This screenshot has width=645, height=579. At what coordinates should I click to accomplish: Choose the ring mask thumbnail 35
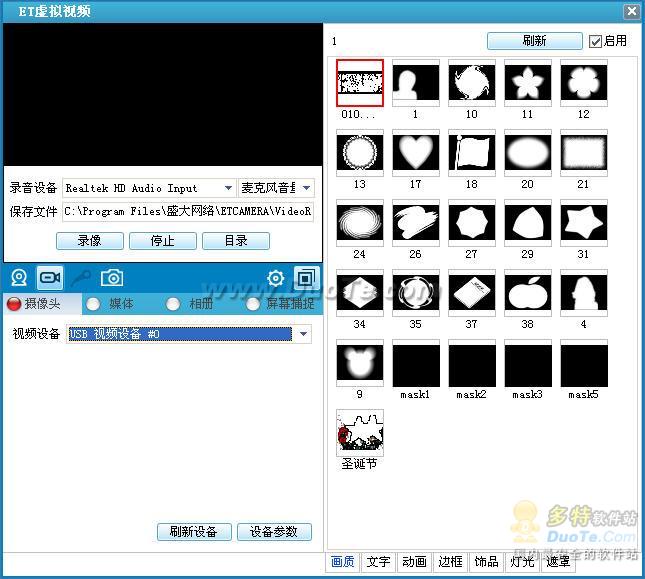415,292
